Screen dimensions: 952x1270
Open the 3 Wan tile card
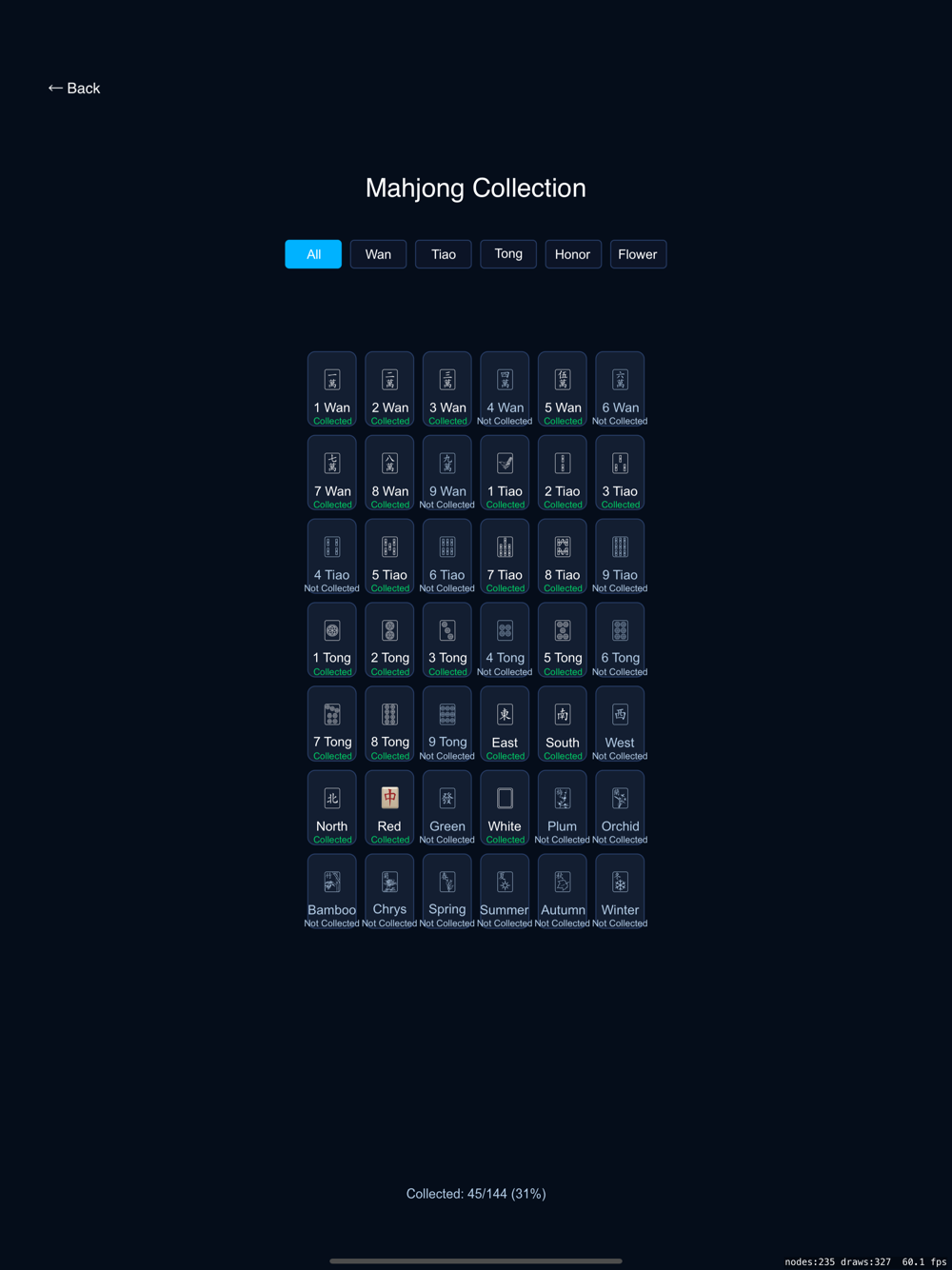pos(447,389)
